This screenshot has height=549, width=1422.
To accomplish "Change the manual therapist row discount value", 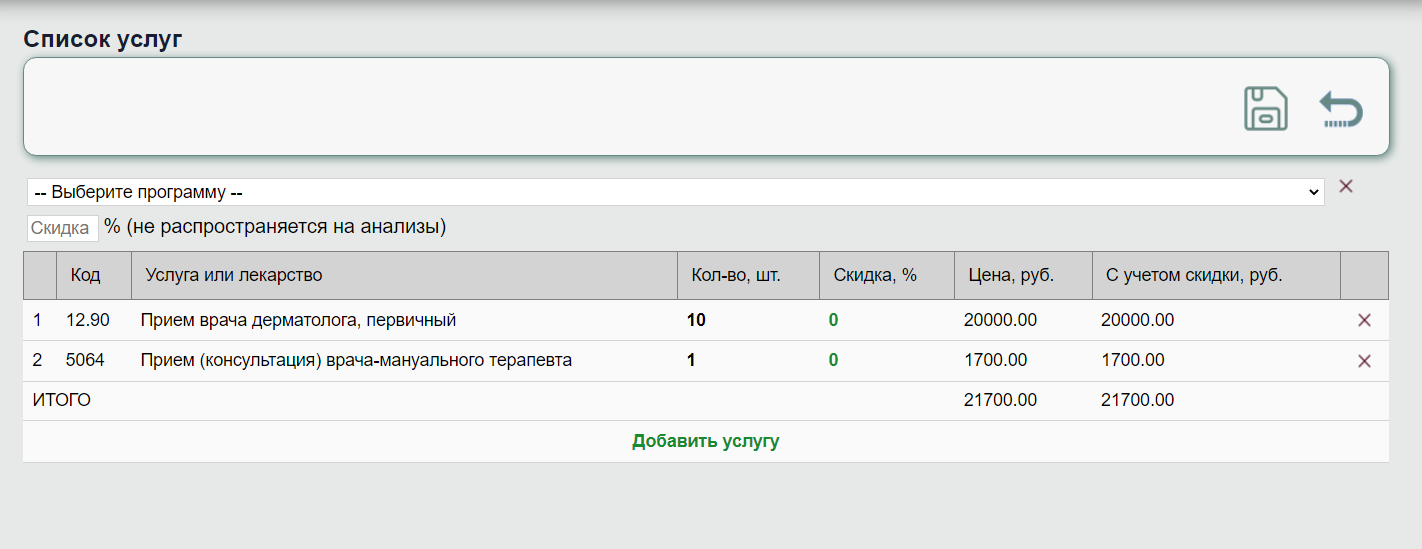I will point(833,360).
